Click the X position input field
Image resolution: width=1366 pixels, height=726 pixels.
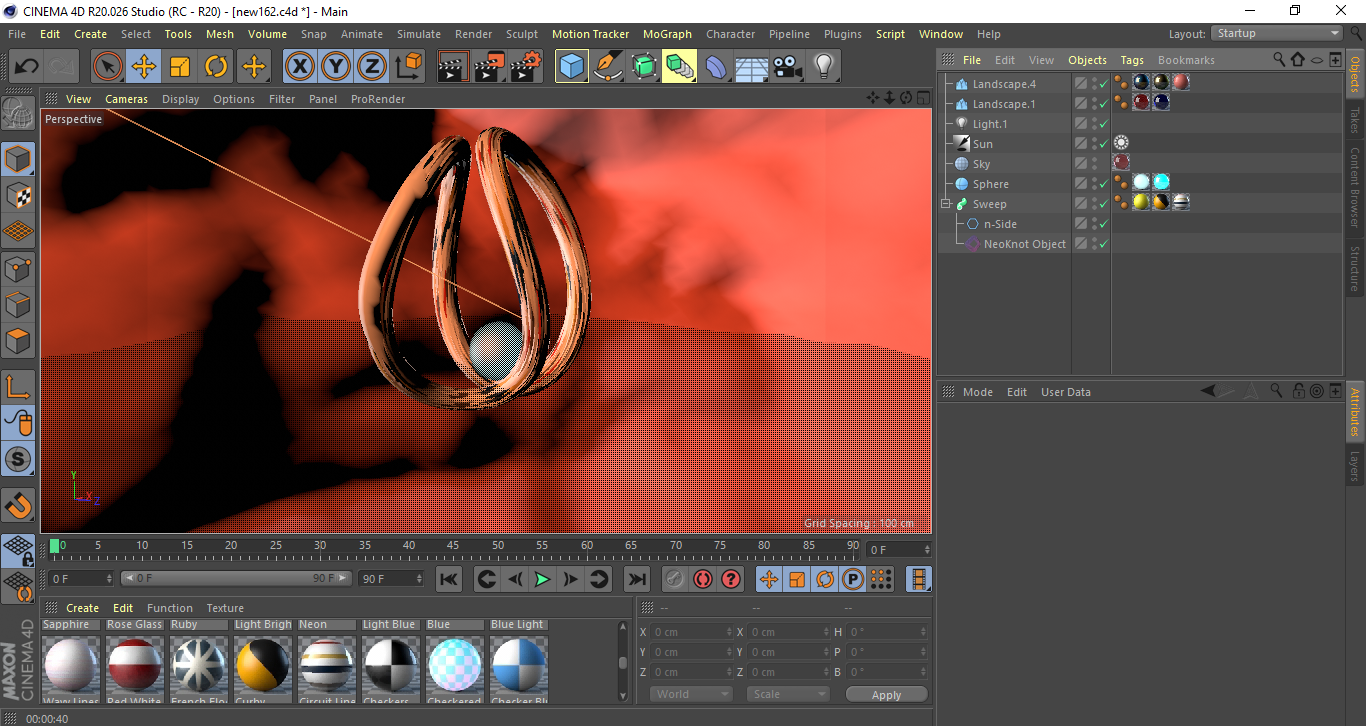(693, 632)
